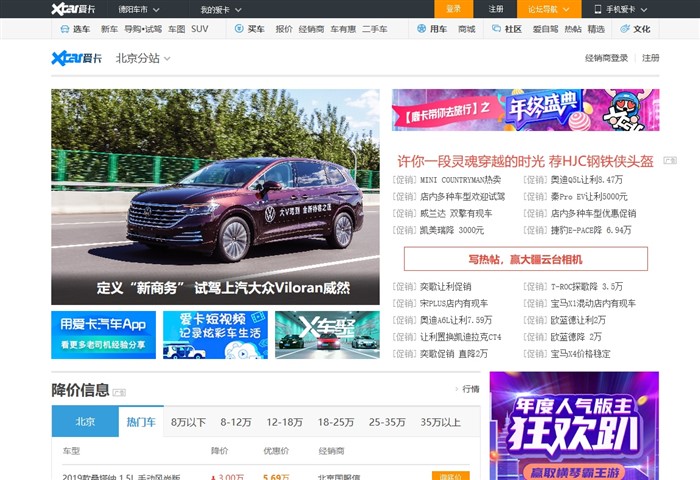Click the 文化 section icon
The image size is (700, 480).
(x=625, y=29)
